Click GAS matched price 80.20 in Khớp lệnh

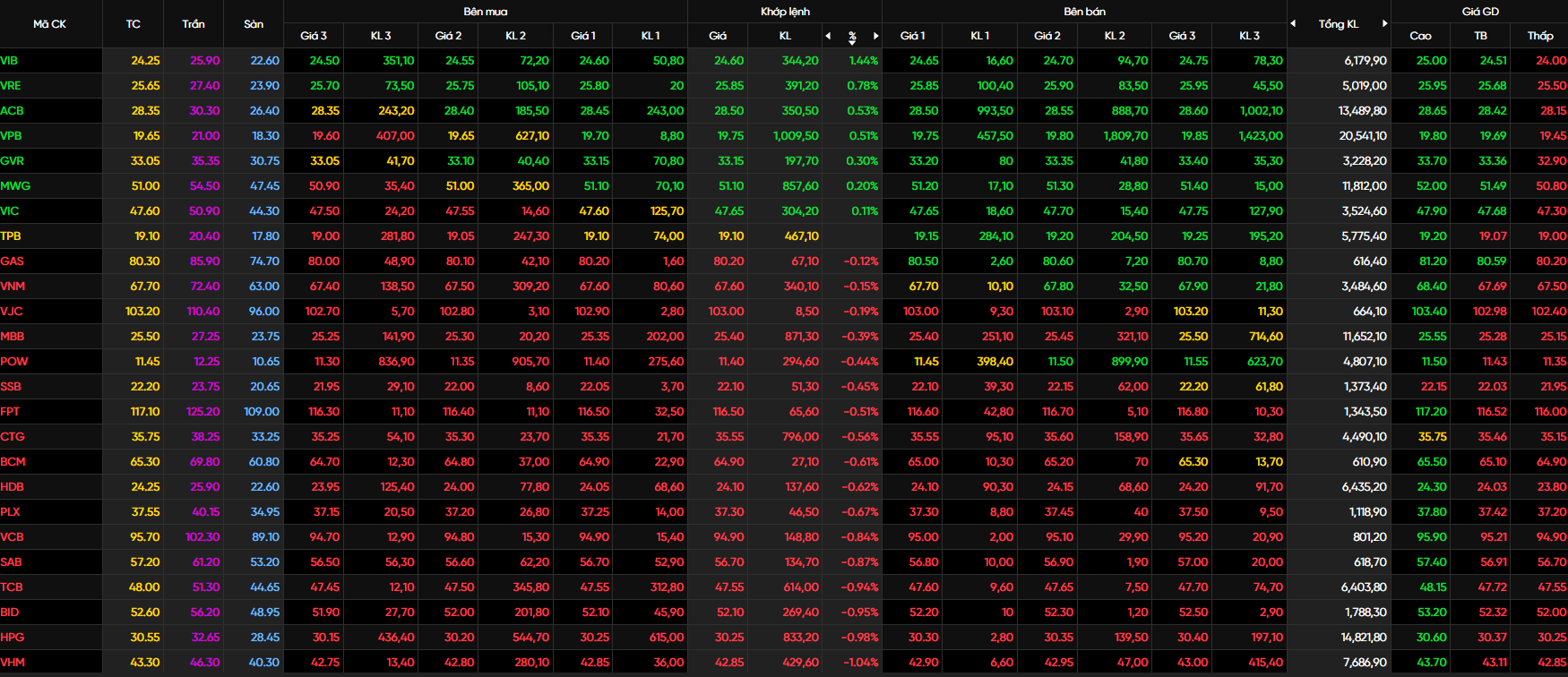(x=728, y=261)
